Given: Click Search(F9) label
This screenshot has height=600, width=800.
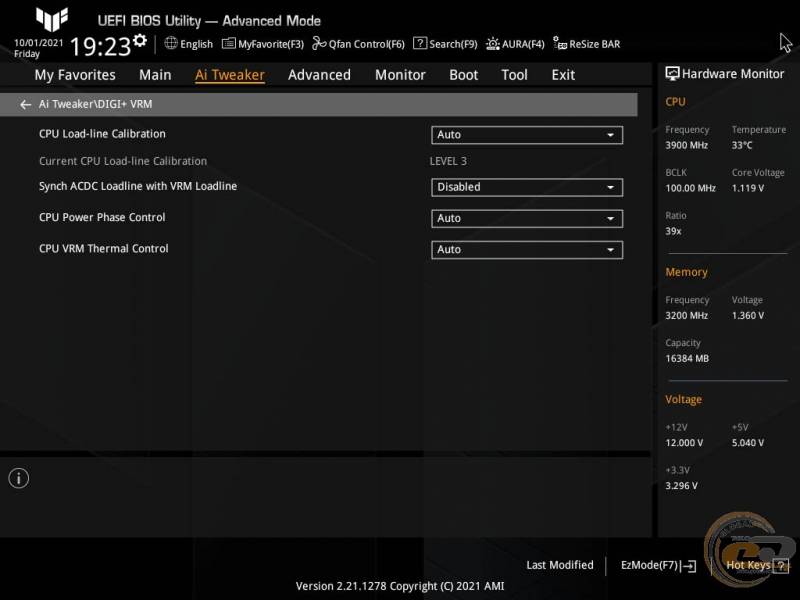Looking at the screenshot, I should pos(453,44).
